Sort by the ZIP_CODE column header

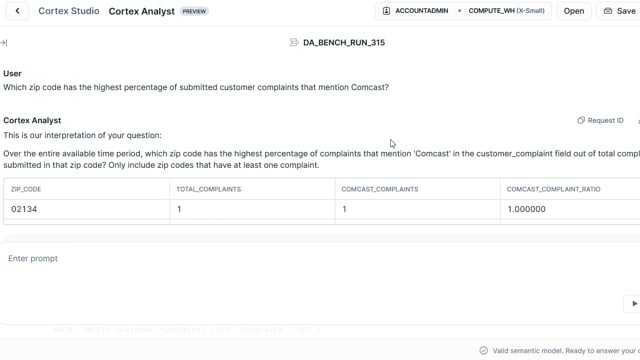point(26,189)
